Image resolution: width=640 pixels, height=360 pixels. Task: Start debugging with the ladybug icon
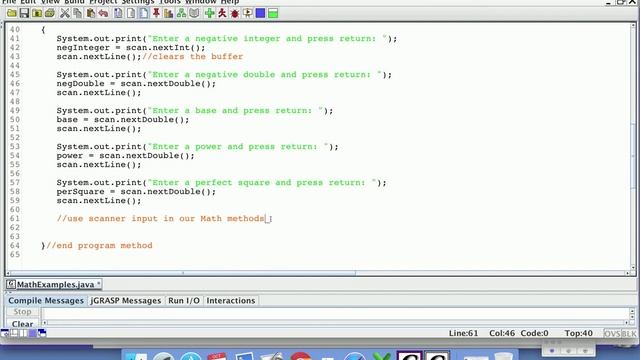click(235, 13)
